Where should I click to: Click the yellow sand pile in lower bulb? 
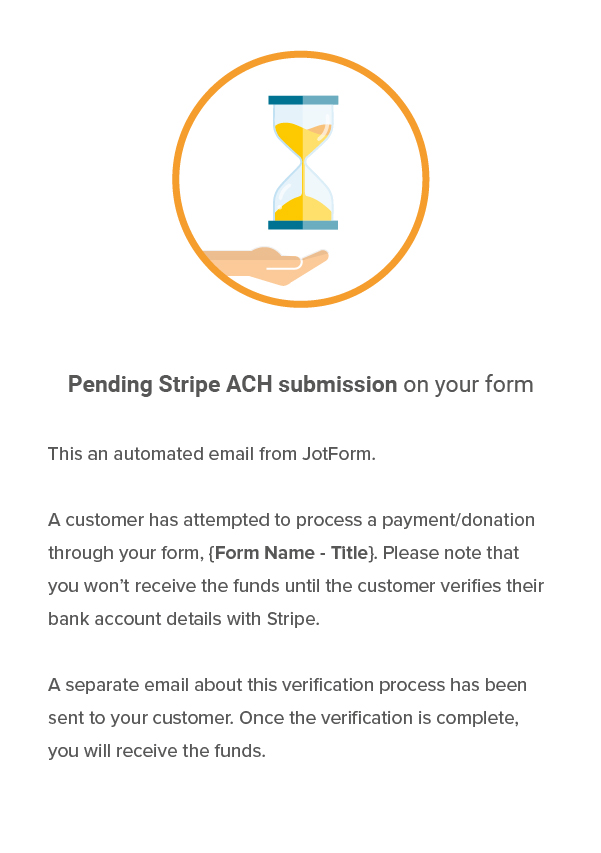pyautogui.click(x=303, y=209)
